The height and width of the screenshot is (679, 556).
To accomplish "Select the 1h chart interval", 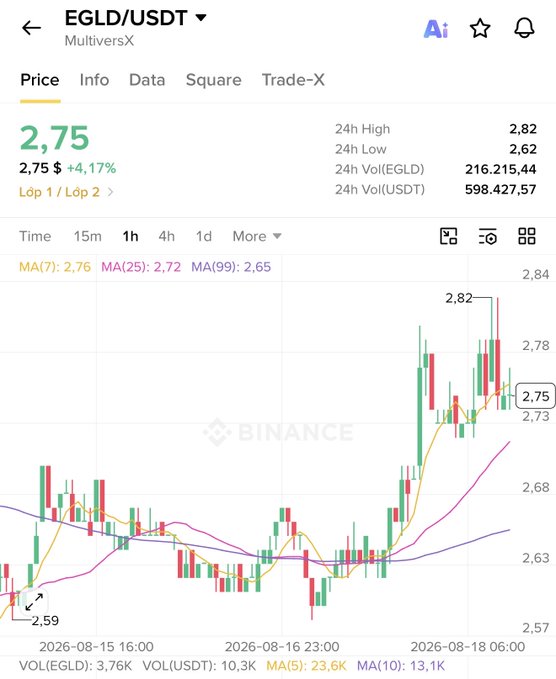I will point(130,236).
